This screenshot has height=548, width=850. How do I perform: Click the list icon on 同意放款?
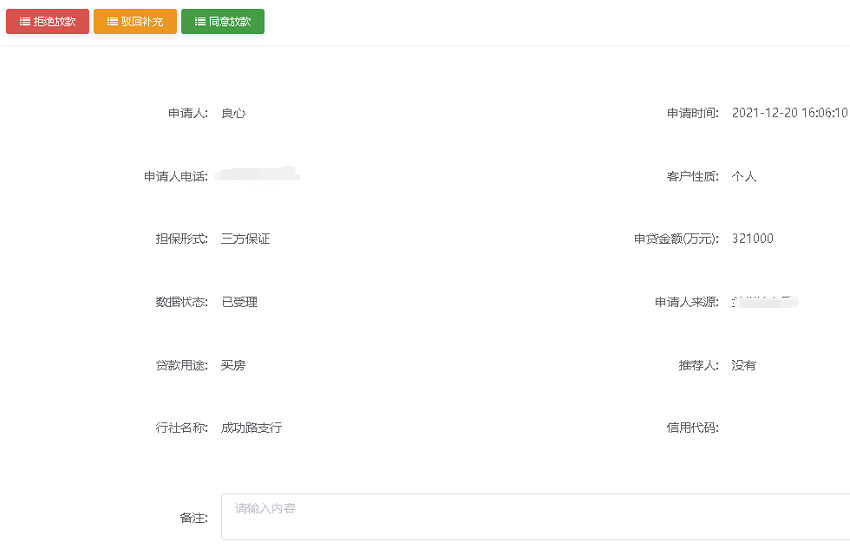point(200,22)
